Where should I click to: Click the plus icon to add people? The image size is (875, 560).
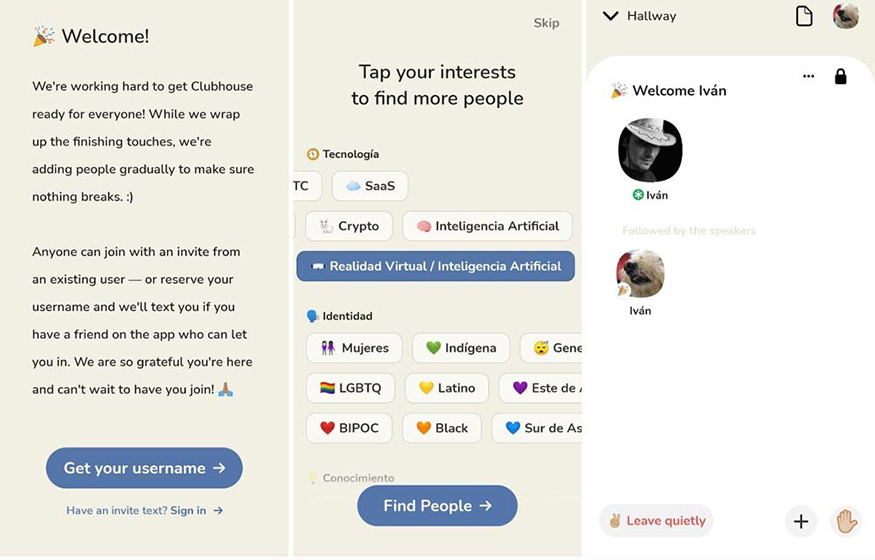(801, 522)
